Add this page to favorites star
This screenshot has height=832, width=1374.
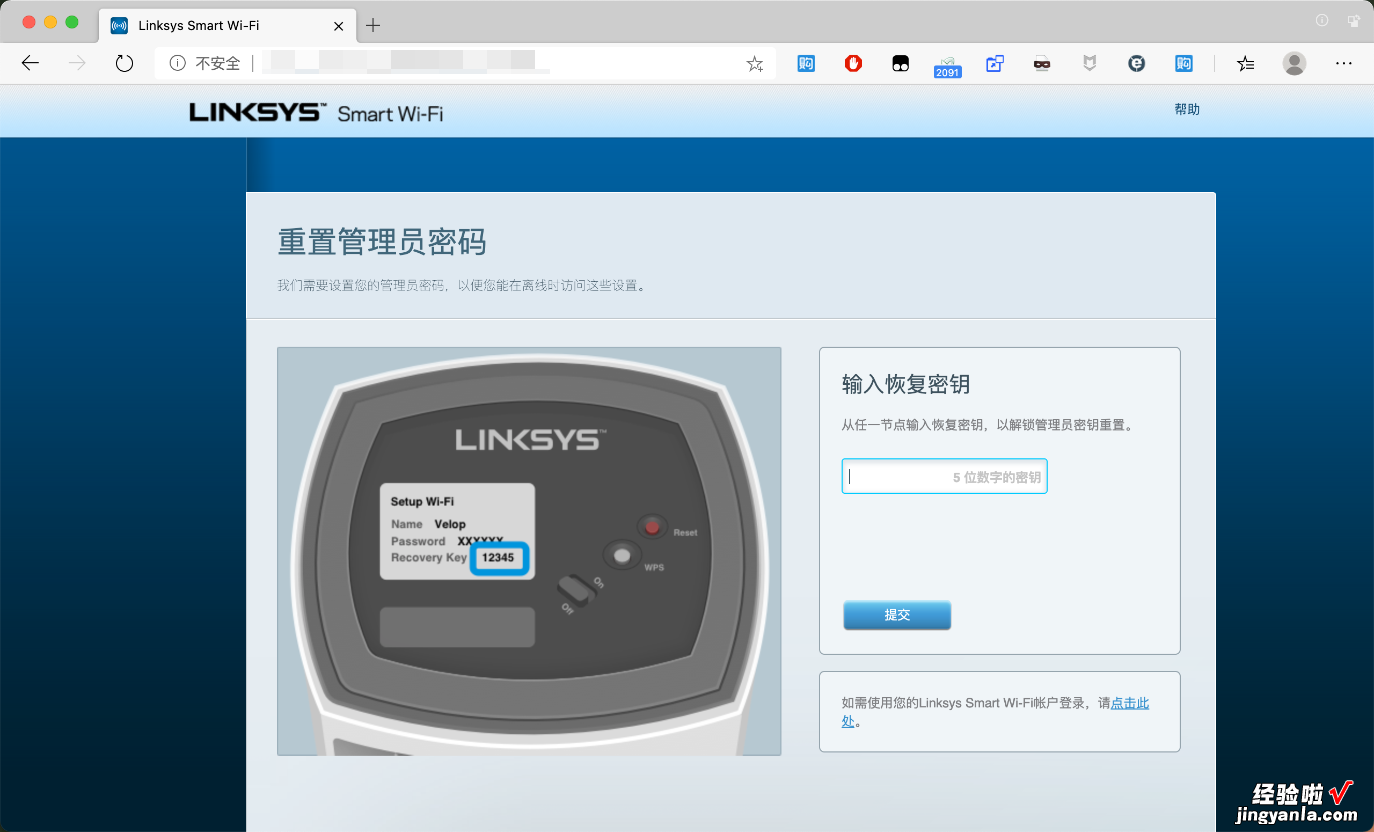[755, 64]
